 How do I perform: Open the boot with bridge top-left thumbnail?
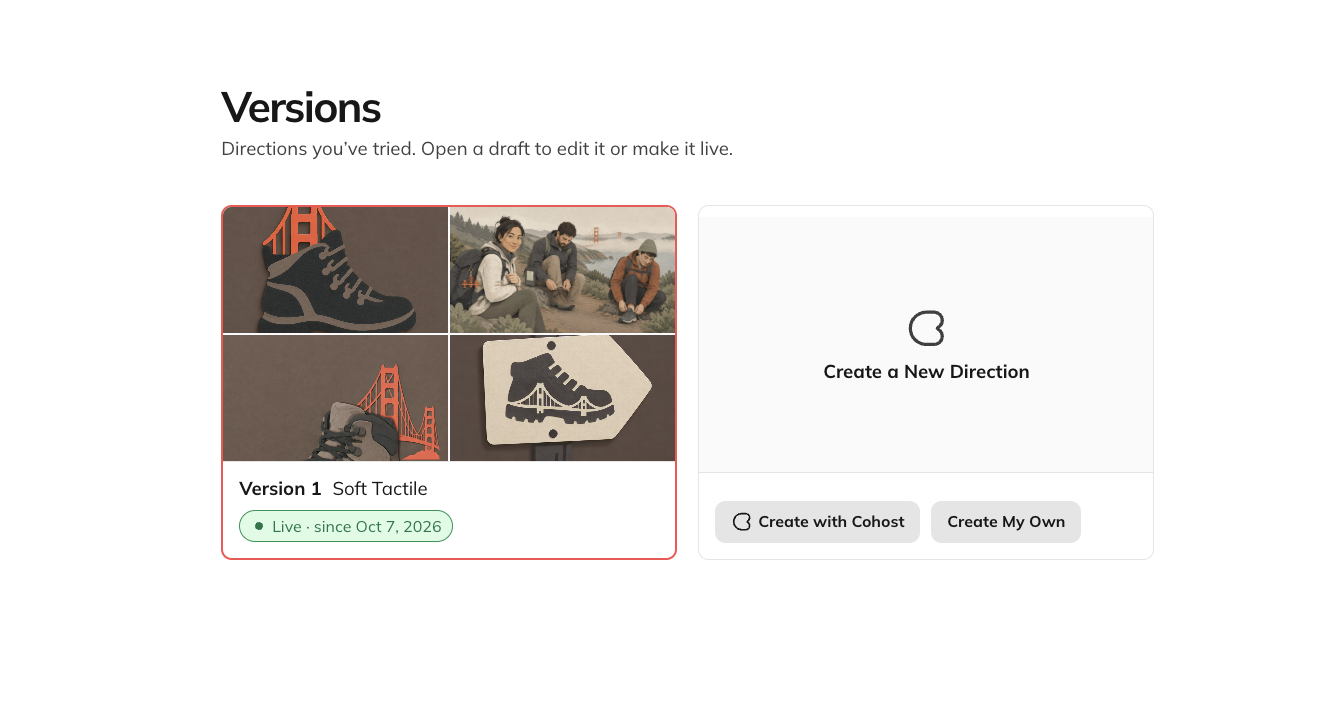[335, 270]
